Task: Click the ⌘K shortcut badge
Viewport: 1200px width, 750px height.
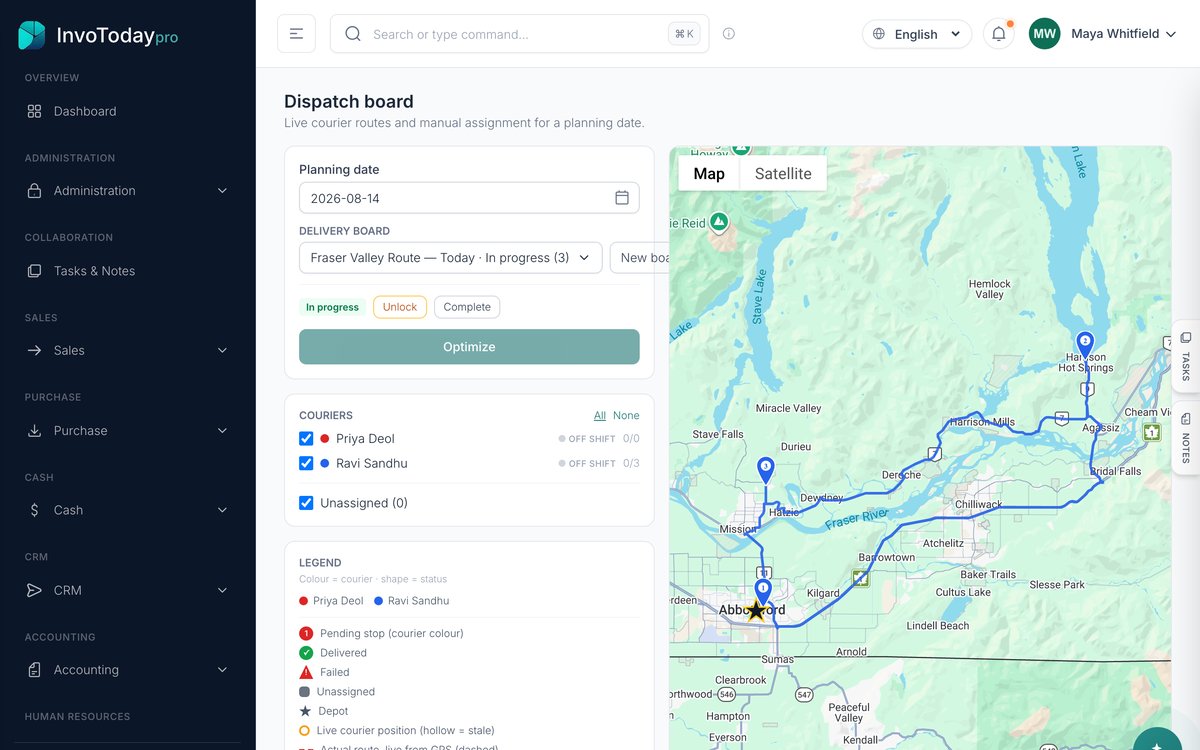Action: click(684, 34)
